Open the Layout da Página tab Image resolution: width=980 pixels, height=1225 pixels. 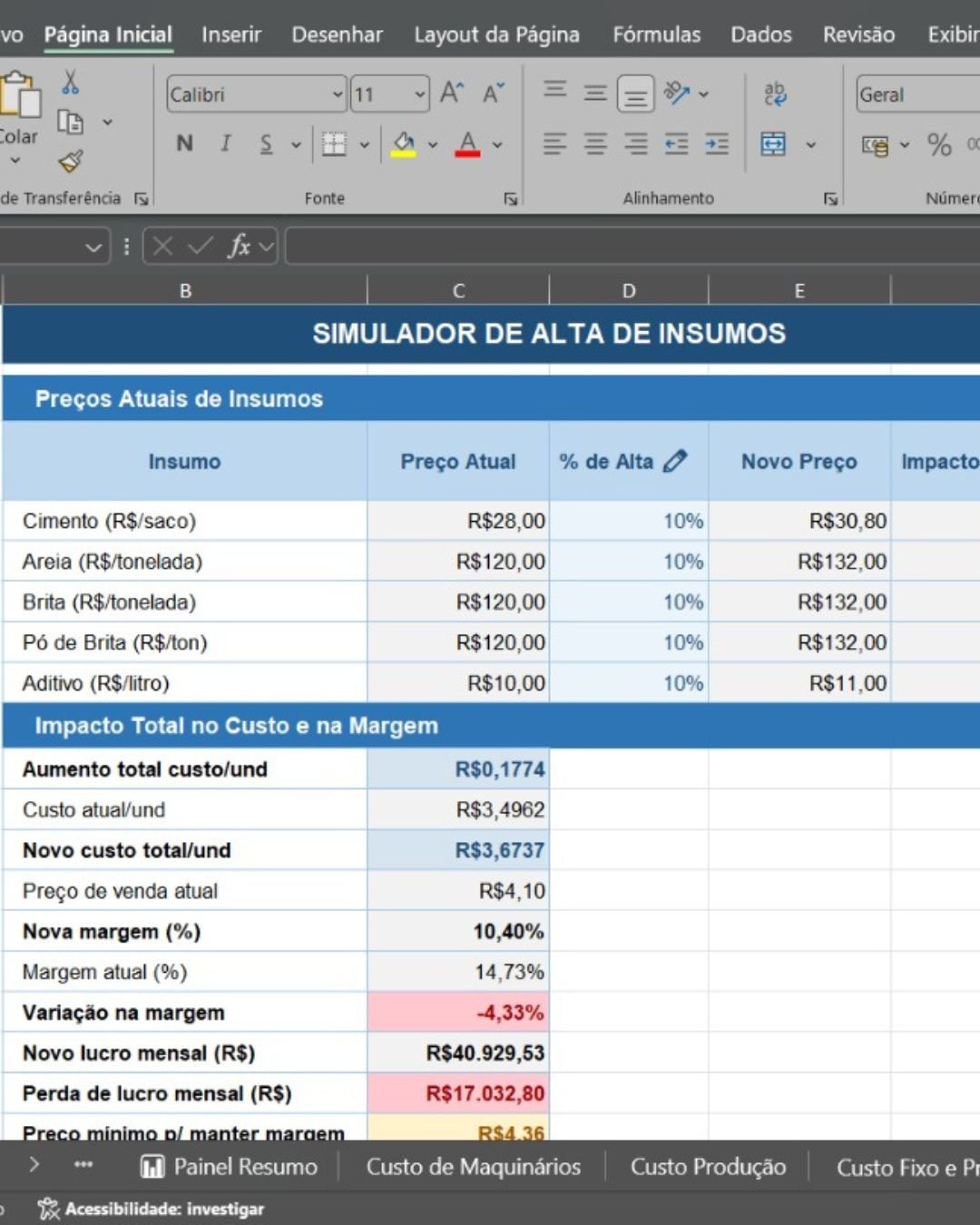(x=496, y=34)
